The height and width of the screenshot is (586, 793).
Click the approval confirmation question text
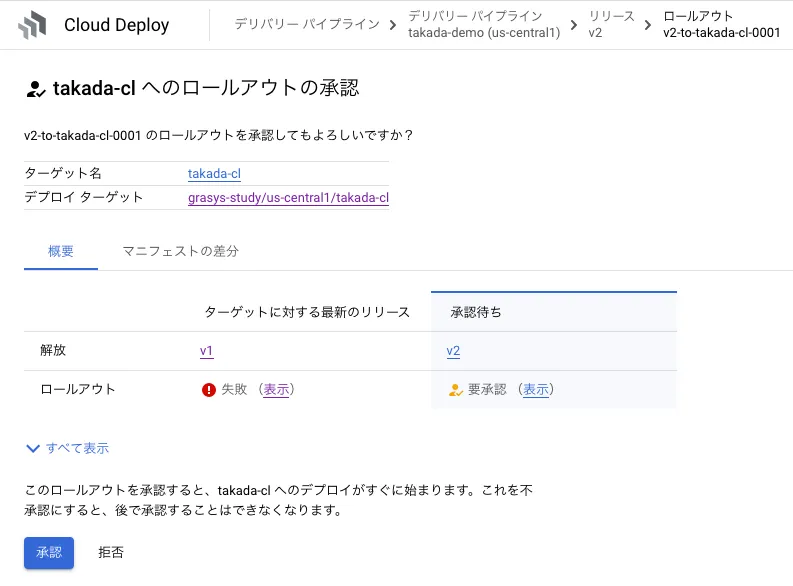point(218,136)
